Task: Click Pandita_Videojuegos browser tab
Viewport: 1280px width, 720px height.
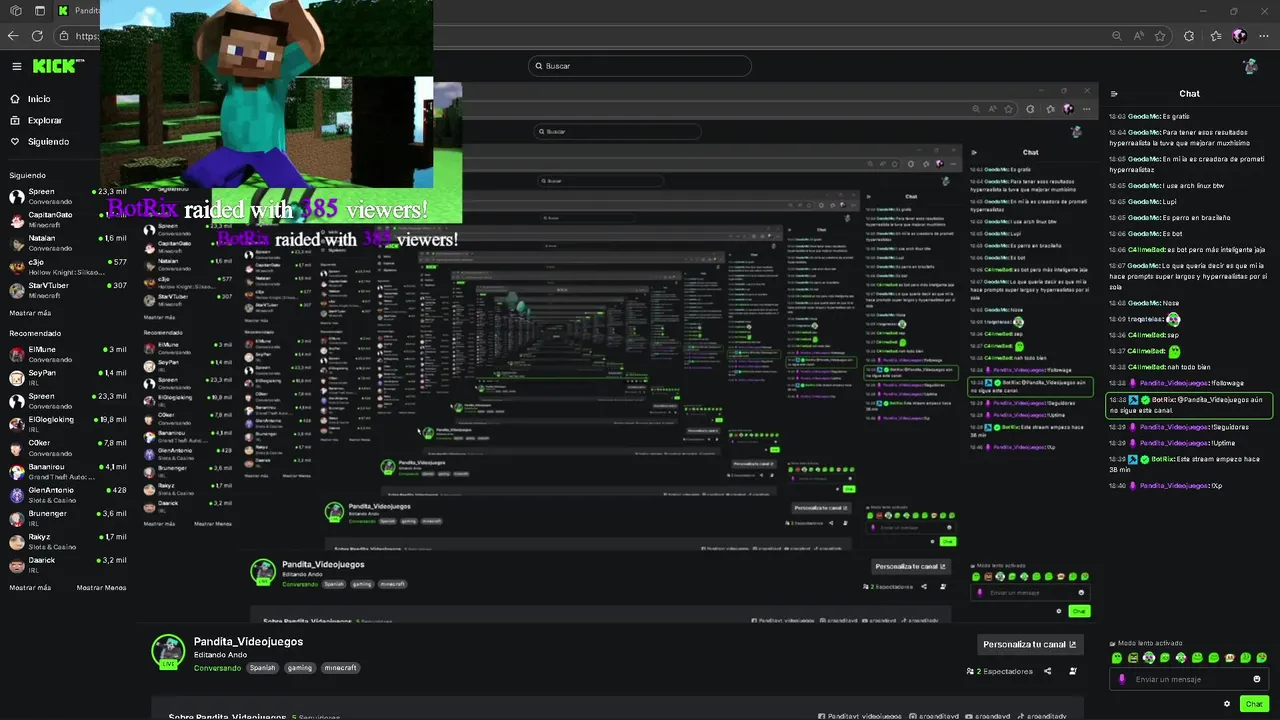Action: point(78,11)
